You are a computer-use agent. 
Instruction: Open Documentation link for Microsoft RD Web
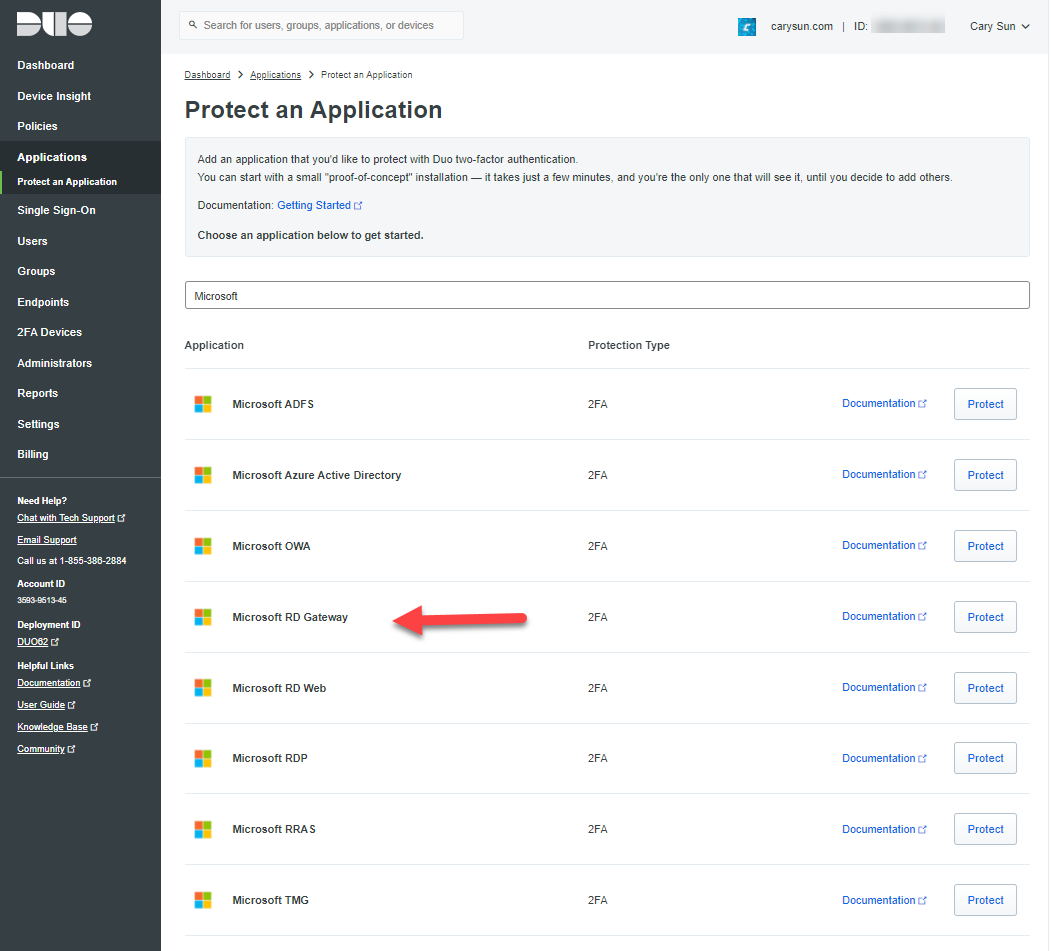[885, 688]
